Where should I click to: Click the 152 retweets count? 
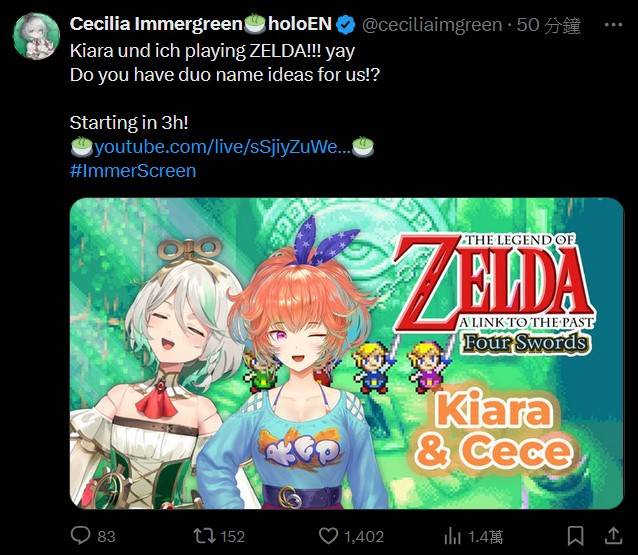pyautogui.click(x=232, y=536)
